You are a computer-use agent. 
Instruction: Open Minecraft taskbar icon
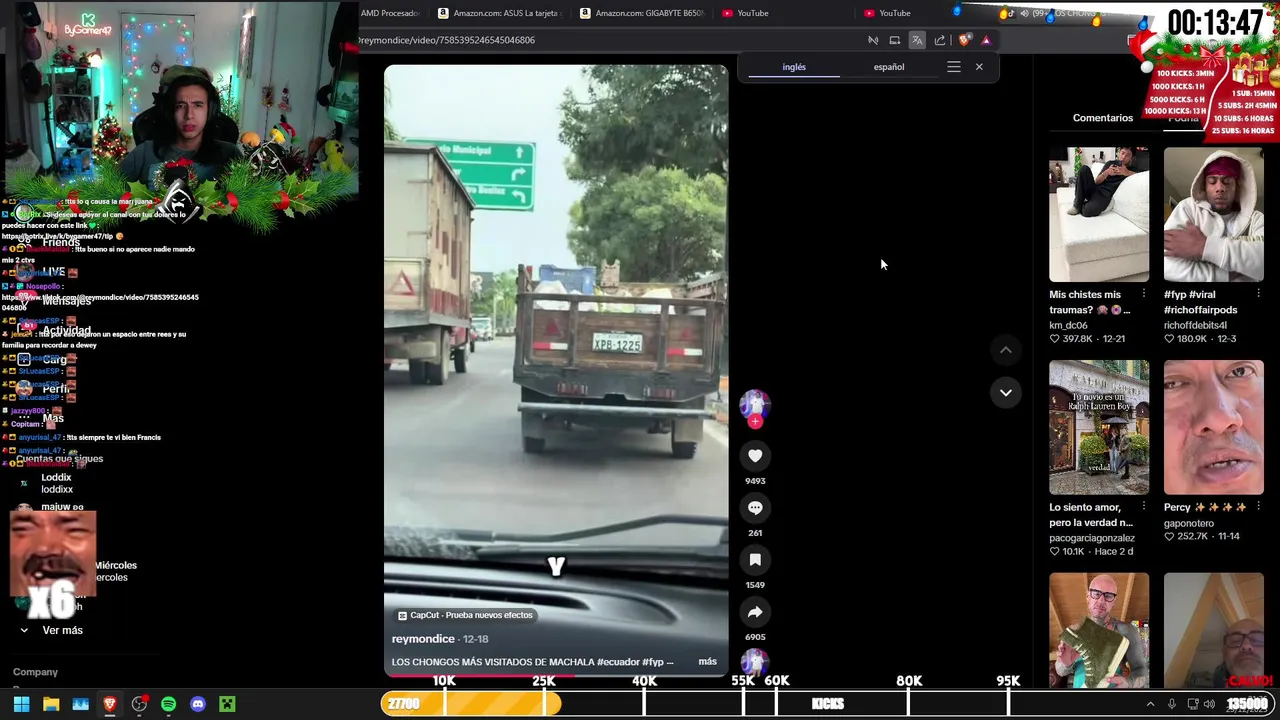[x=227, y=704]
